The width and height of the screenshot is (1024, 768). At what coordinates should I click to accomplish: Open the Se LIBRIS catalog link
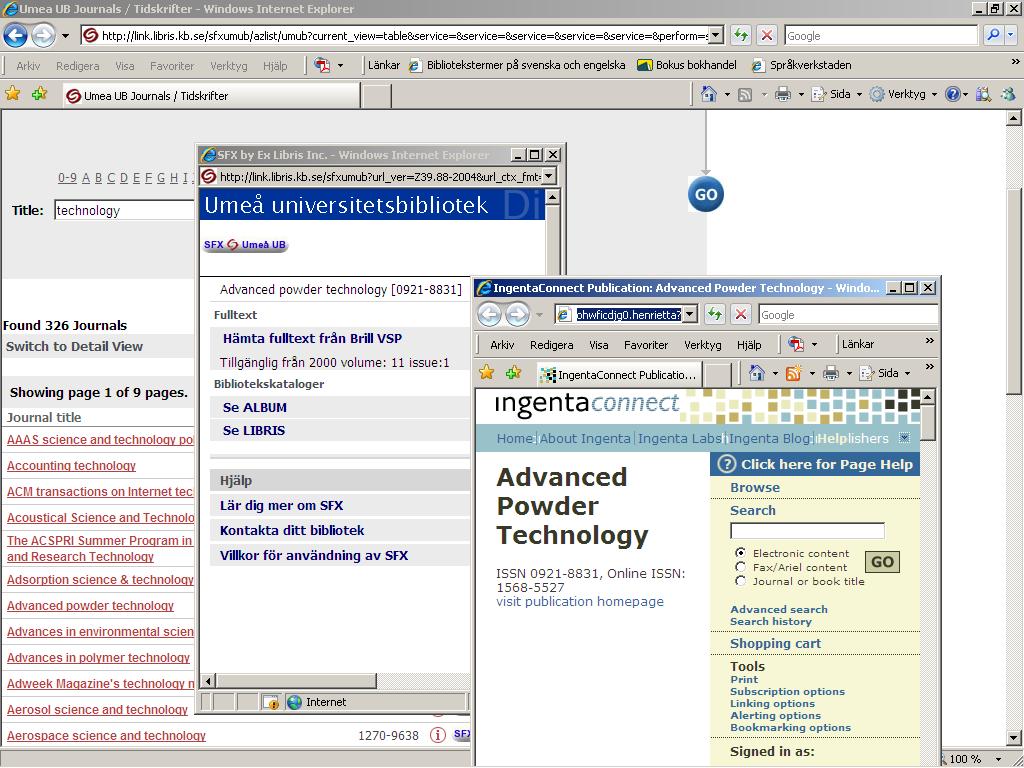pos(254,430)
